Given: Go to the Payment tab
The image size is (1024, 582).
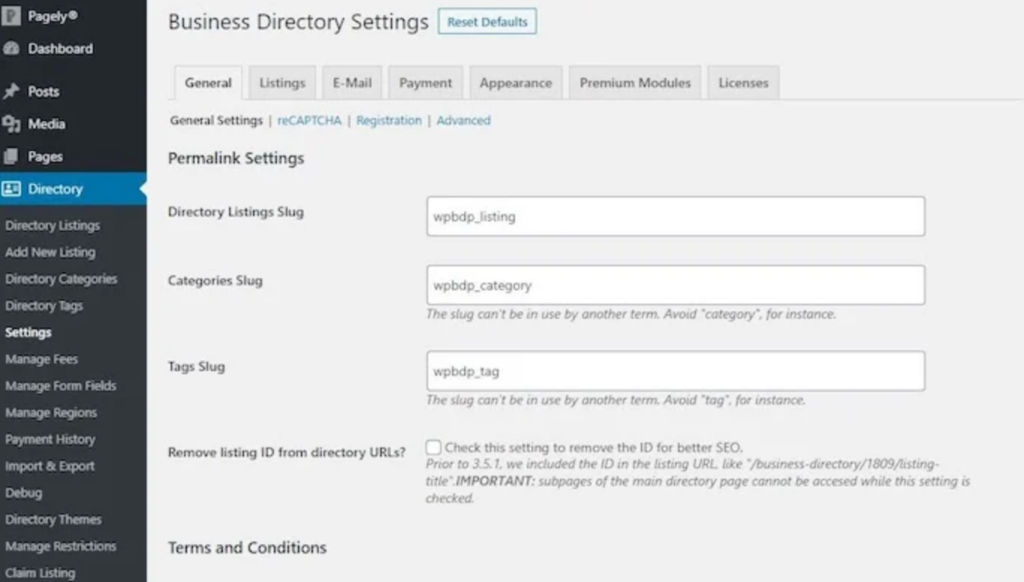Looking at the screenshot, I should (425, 83).
